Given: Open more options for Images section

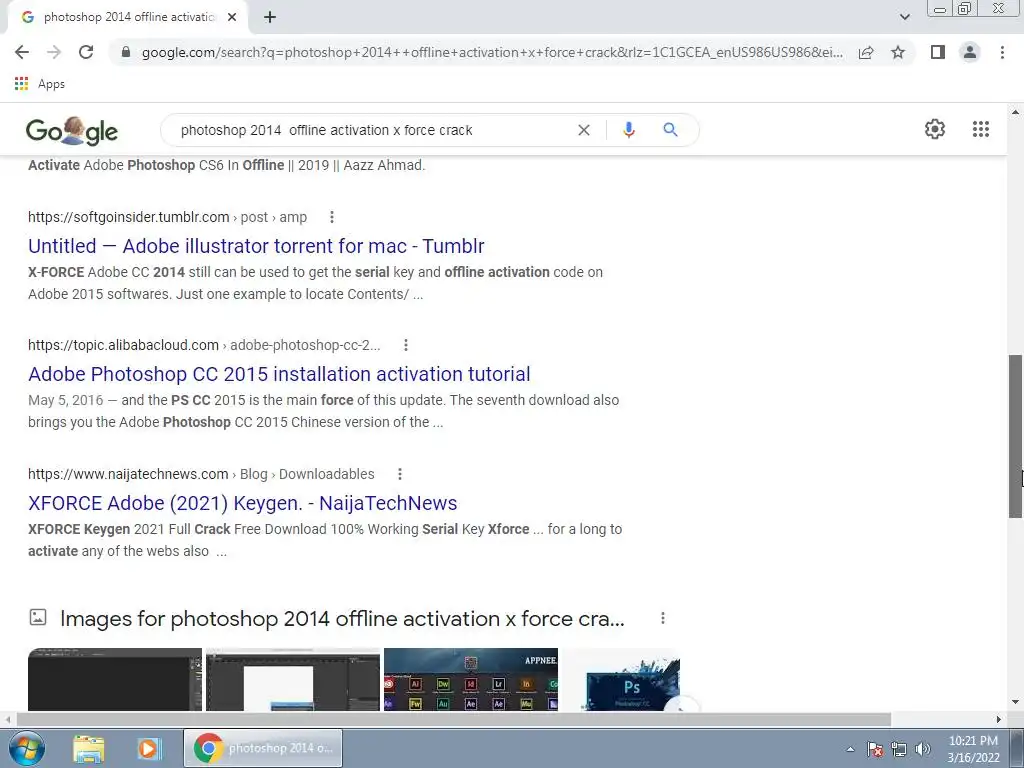Looking at the screenshot, I should (663, 618).
